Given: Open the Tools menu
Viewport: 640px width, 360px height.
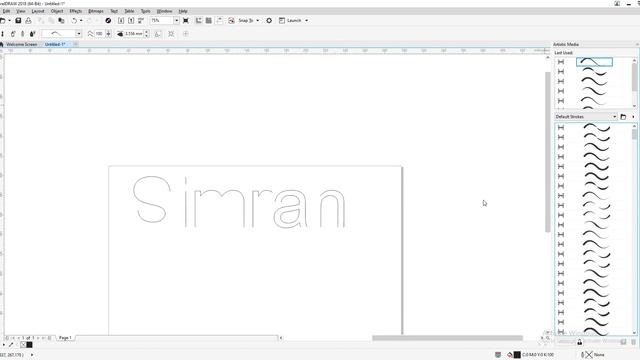Looking at the screenshot, I should point(145,11).
